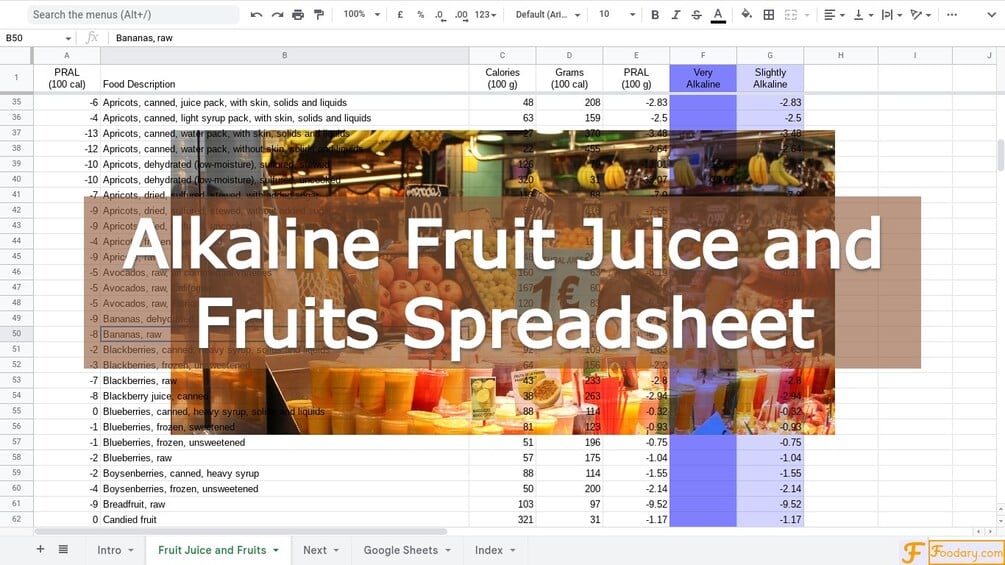Open the fill color picker
The image size is (1005, 565).
747,14
